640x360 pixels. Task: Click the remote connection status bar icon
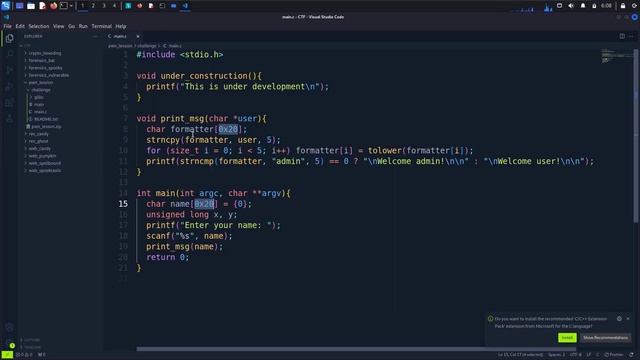click(x=7, y=355)
